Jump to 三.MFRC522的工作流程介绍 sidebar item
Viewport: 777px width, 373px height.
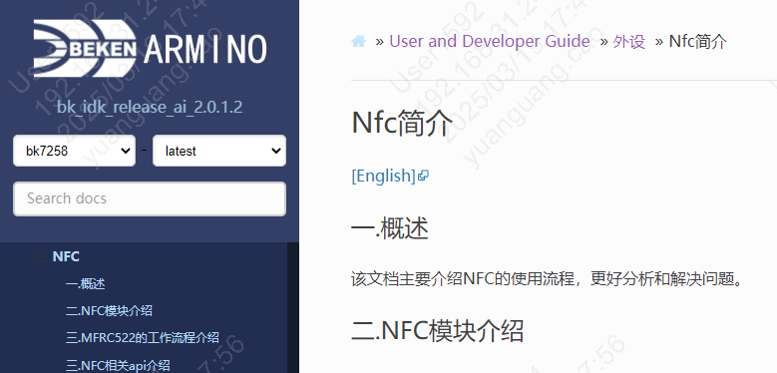coord(142,338)
